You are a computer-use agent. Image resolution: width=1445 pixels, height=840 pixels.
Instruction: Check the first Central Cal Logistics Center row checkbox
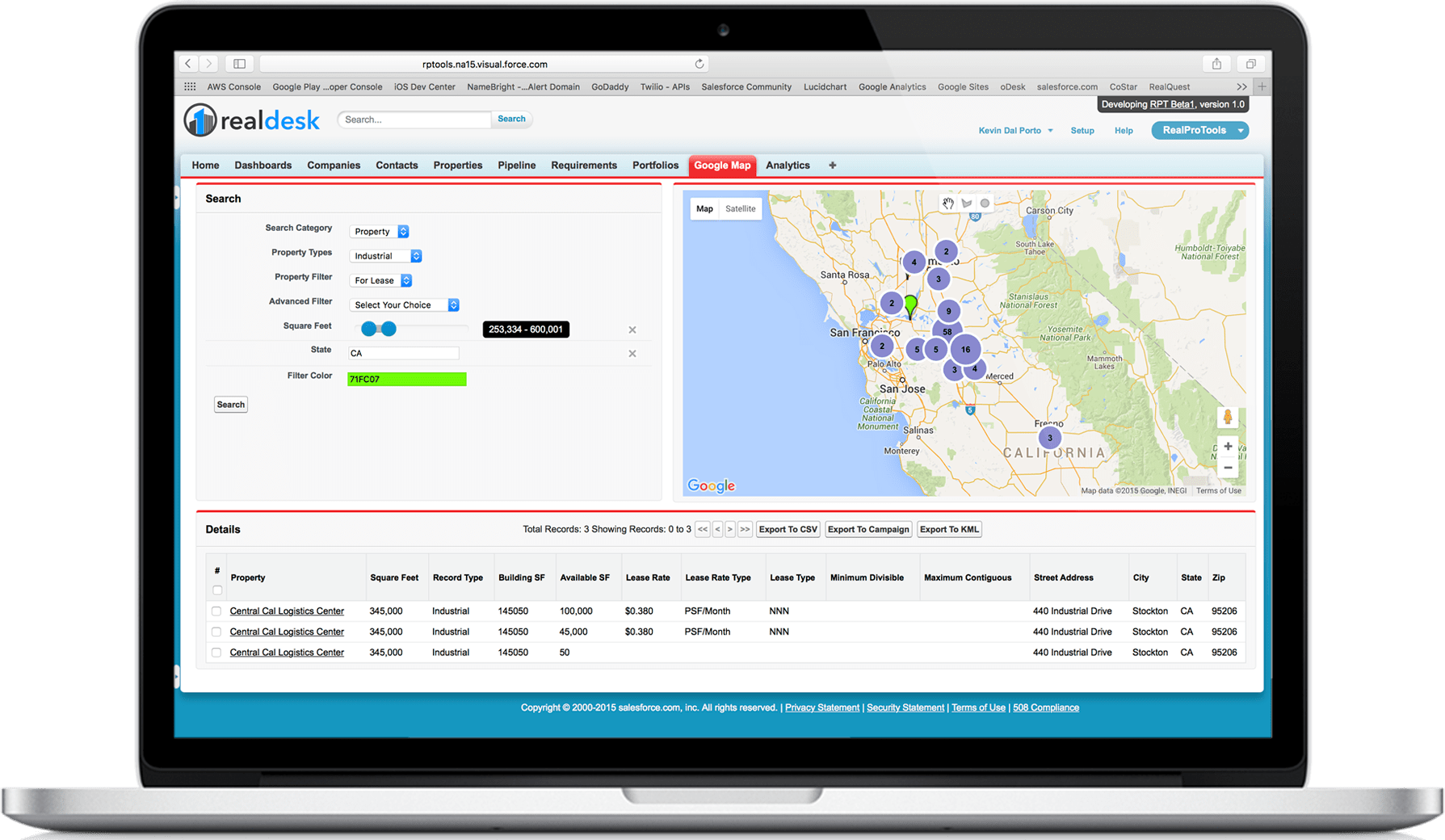[216, 611]
